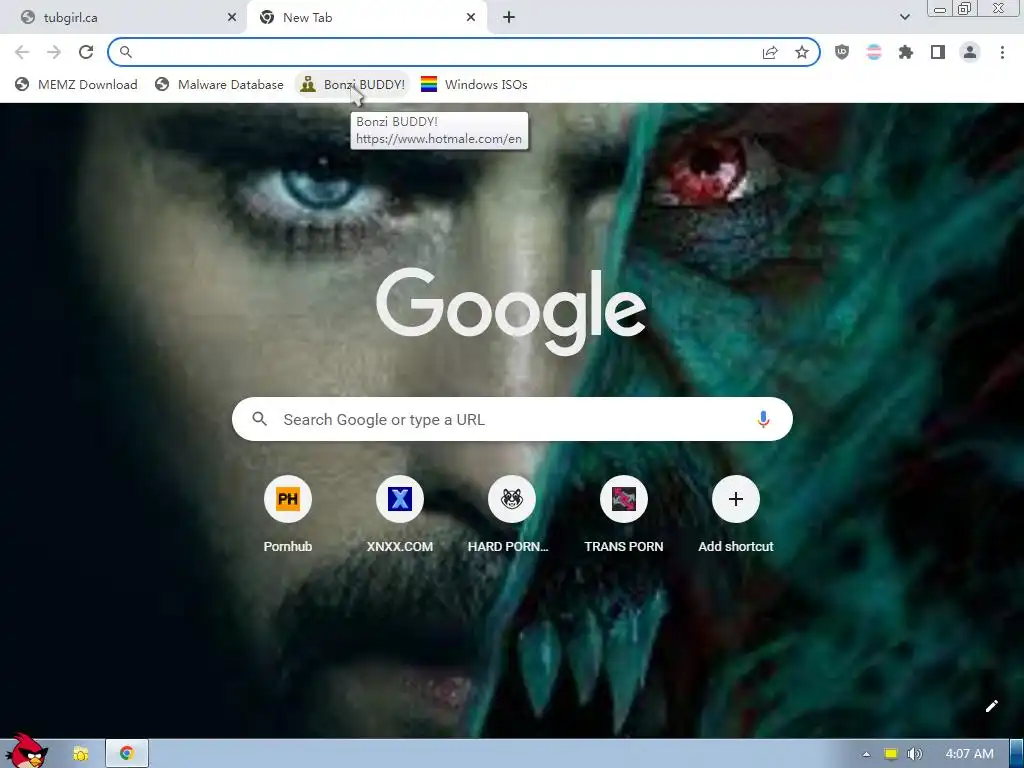Reload the current page

tap(86, 52)
